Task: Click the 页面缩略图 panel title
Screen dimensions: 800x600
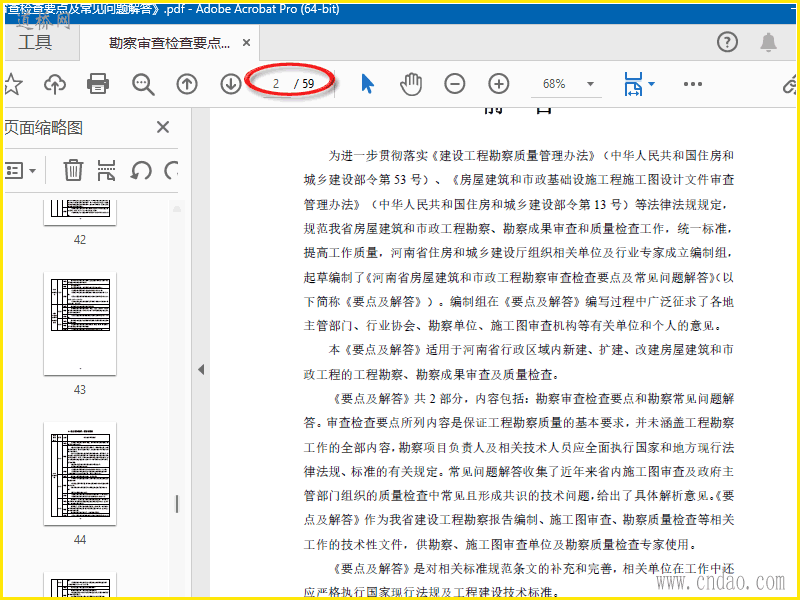Action: point(43,127)
